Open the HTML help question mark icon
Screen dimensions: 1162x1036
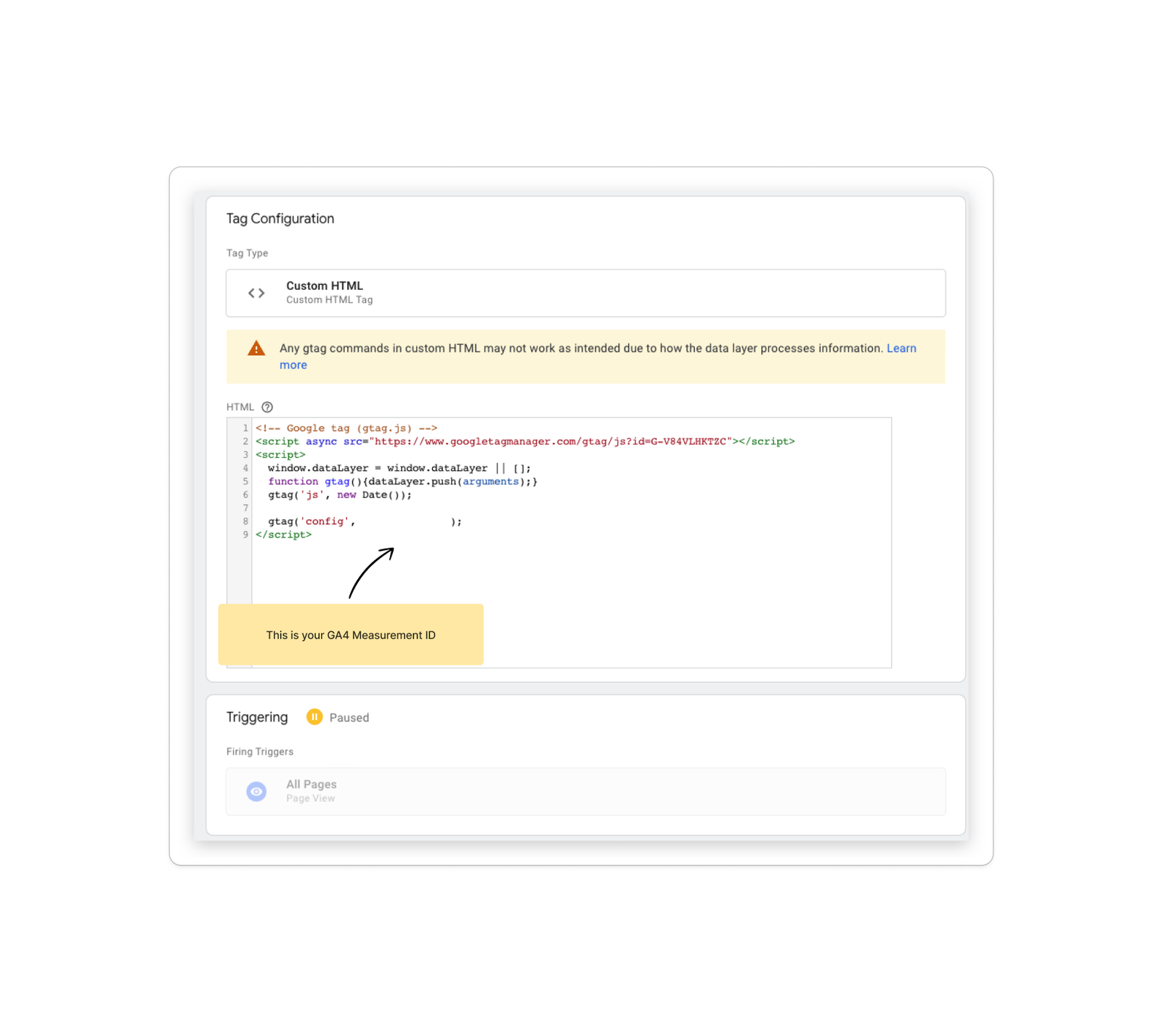coord(267,407)
